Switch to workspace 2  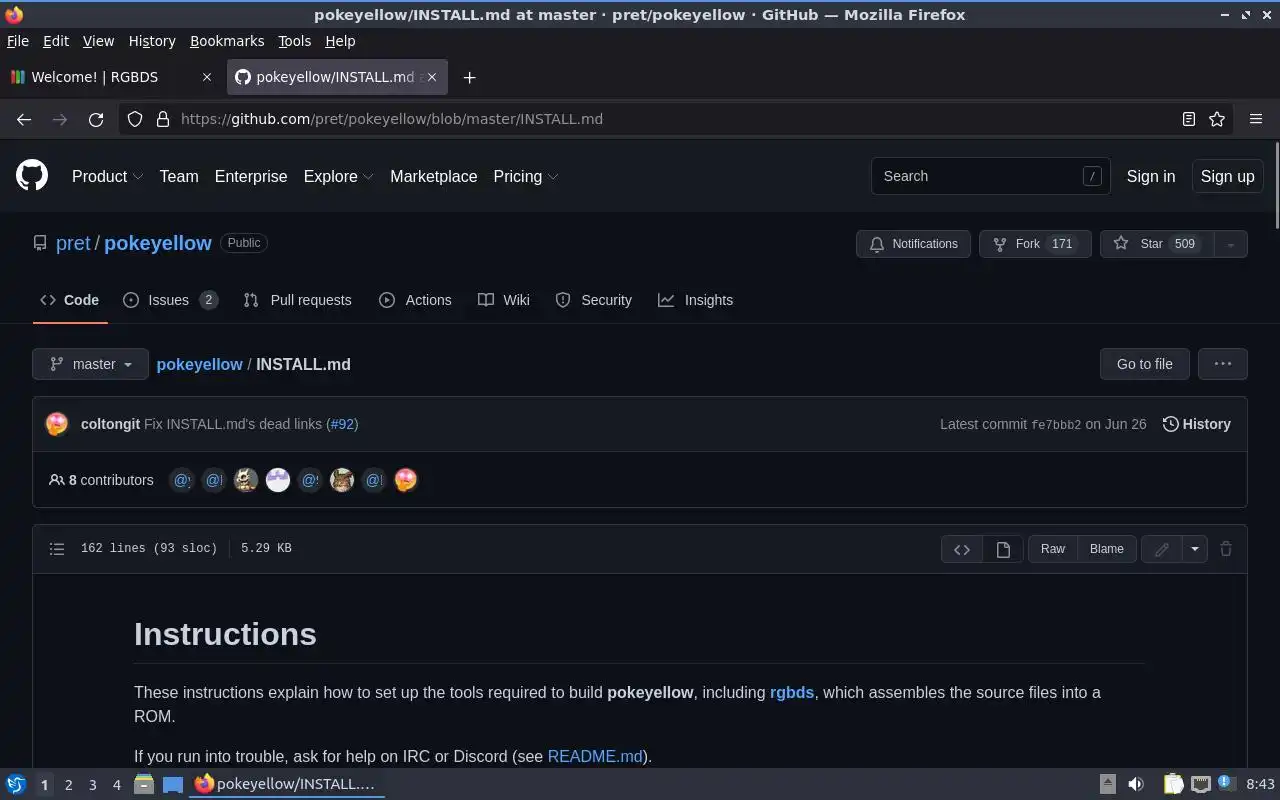(x=68, y=785)
